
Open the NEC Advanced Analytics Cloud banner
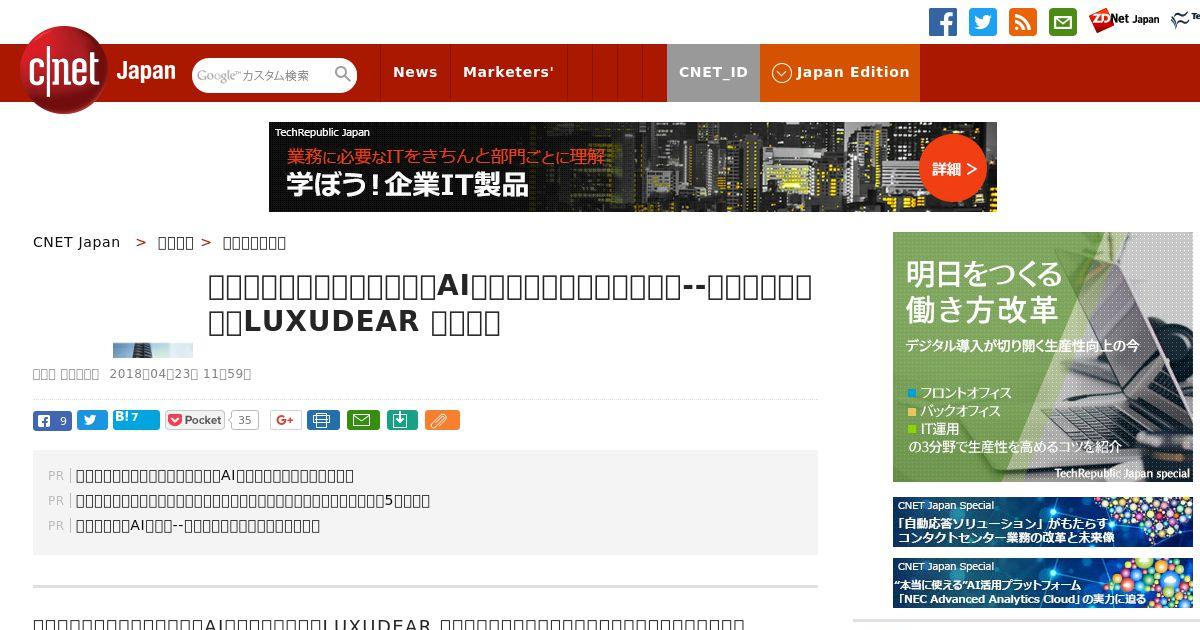[x=1043, y=583]
